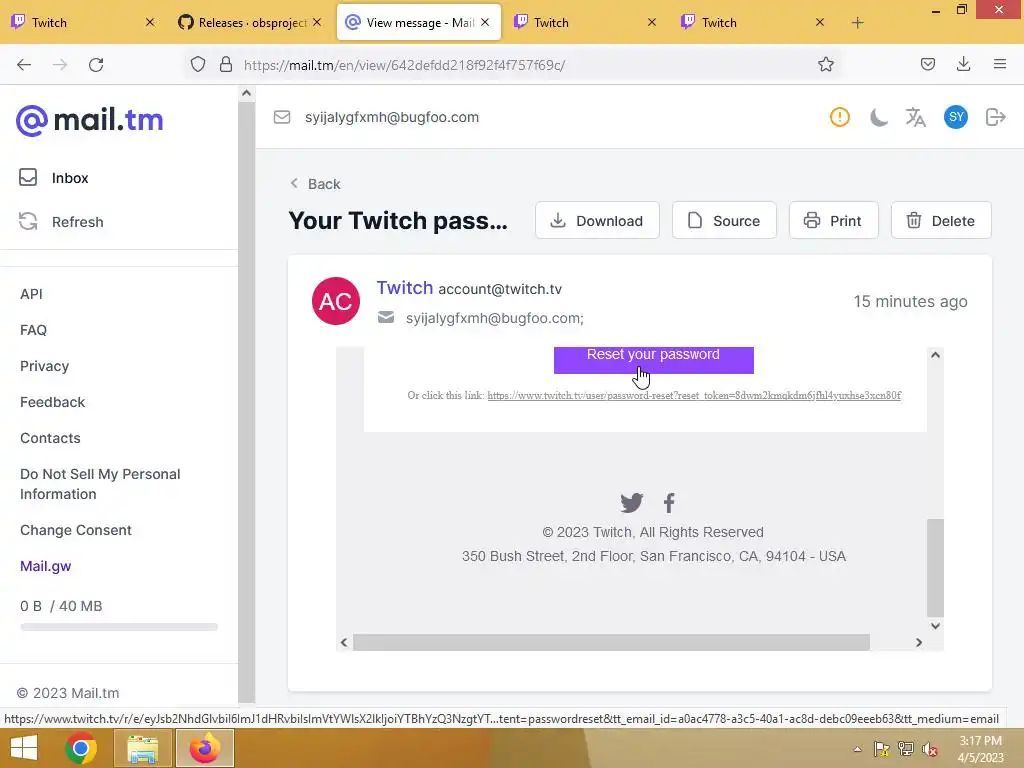Switch to first Twitch tab
Image resolution: width=1024 pixels, height=768 pixels.
click(x=84, y=23)
